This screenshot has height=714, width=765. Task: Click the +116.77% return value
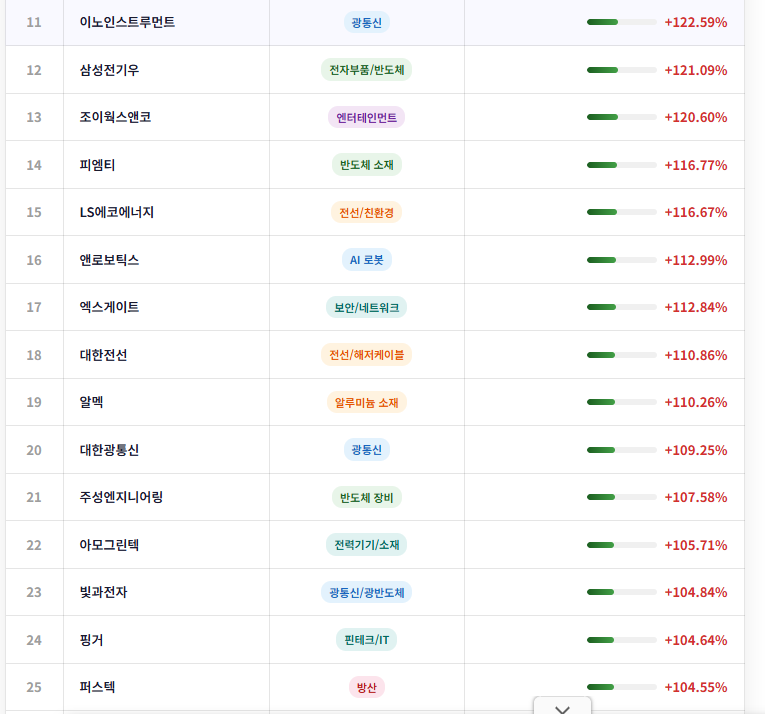click(696, 165)
